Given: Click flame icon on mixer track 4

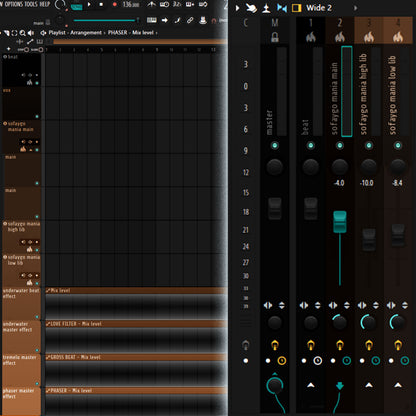Looking at the screenshot, I should (x=398, y=37).
